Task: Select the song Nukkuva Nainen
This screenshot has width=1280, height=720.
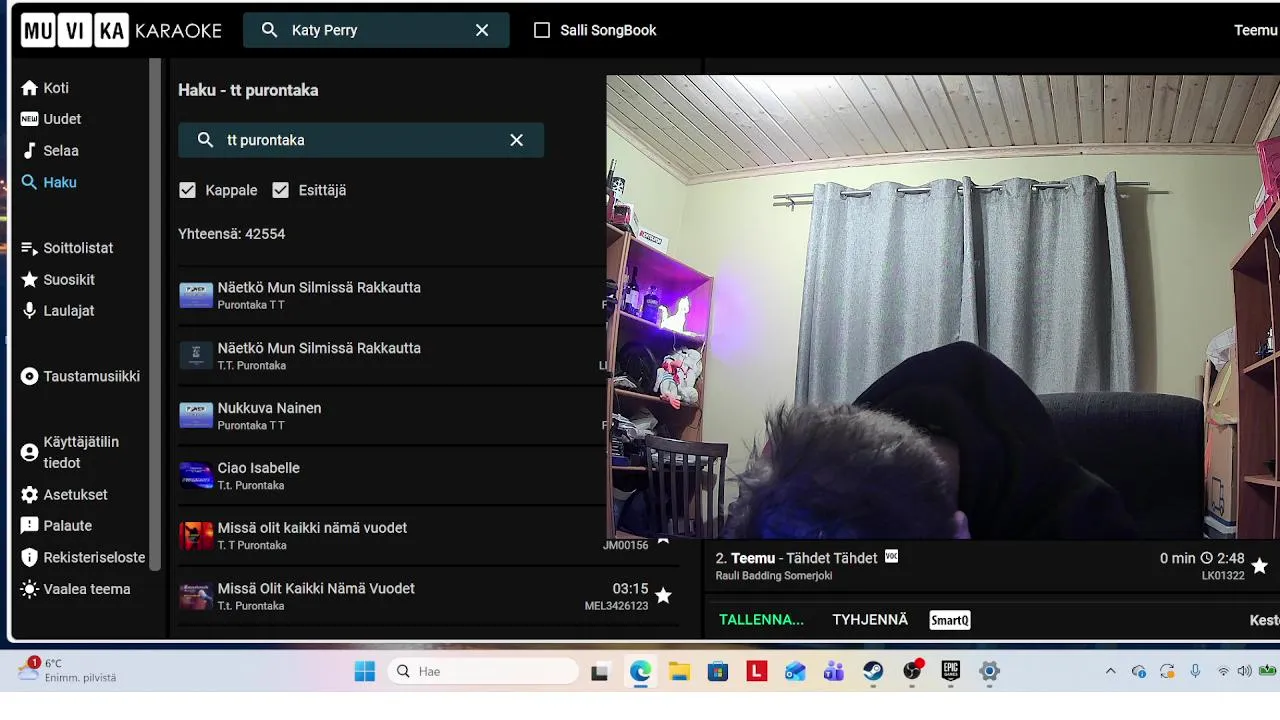Action: pos(392,416)
